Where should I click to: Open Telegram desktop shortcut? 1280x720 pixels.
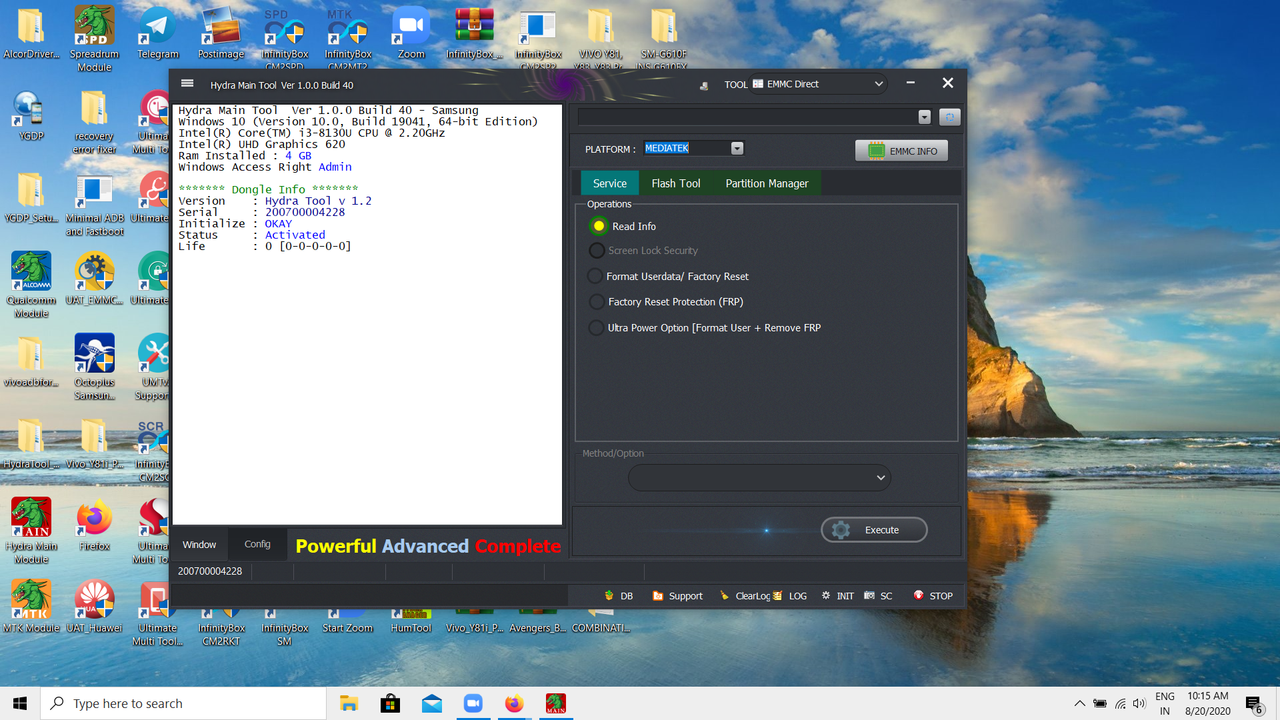[158, 33]
